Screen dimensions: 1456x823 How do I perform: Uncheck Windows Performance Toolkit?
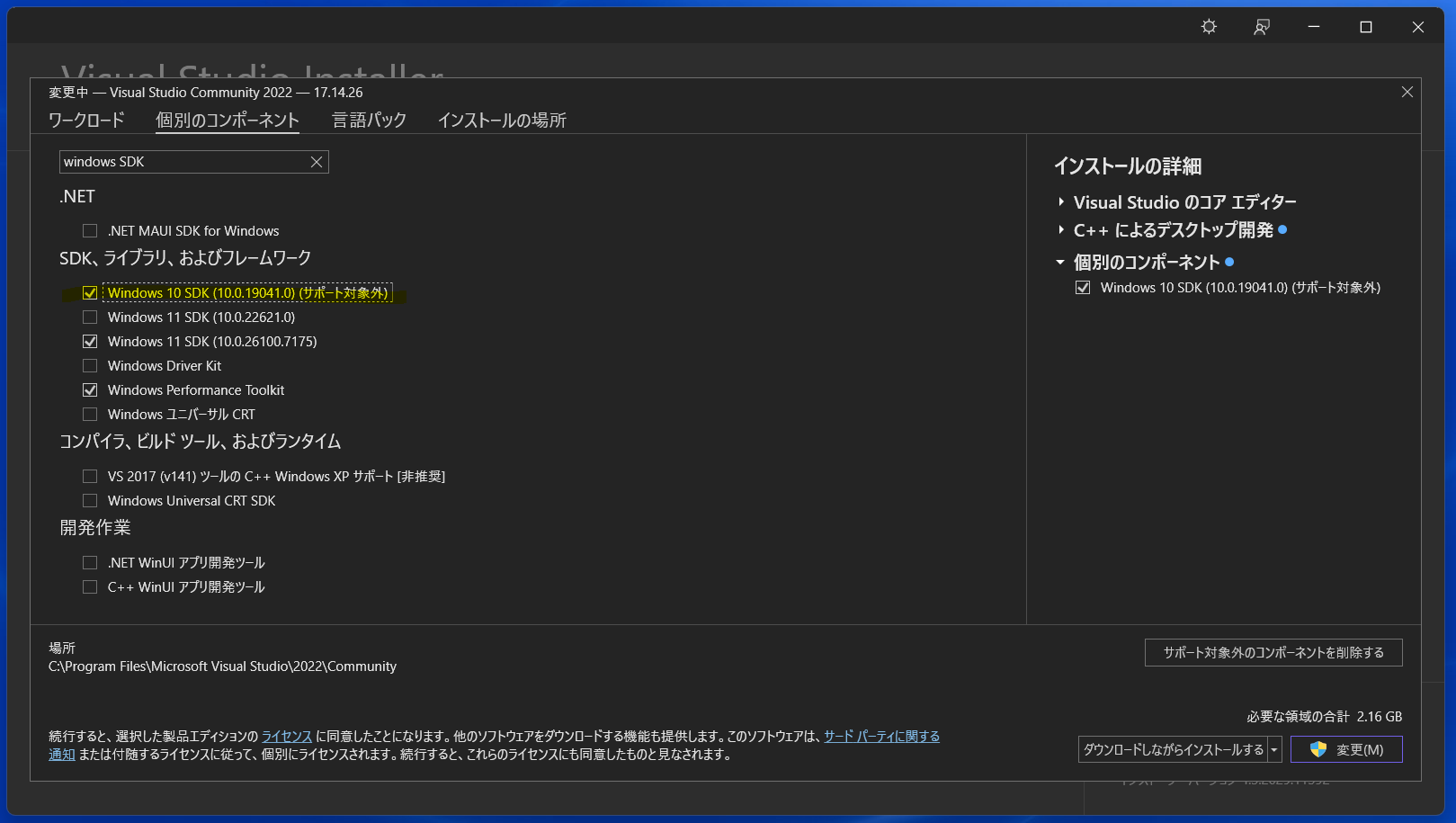pyautogui.click(x=90, y=390)
